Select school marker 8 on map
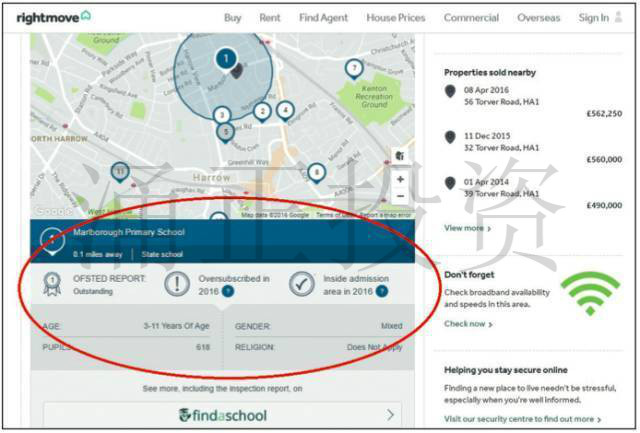The height and width of the screenshot is (433, 640). coord(316,173)
